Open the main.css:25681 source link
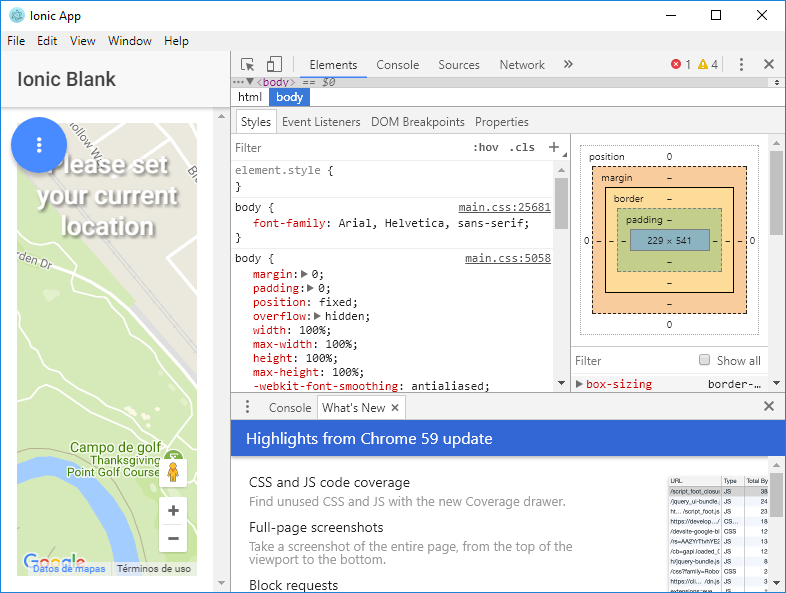This screenshot has height=593, width=786. click(x=504, y=207)
